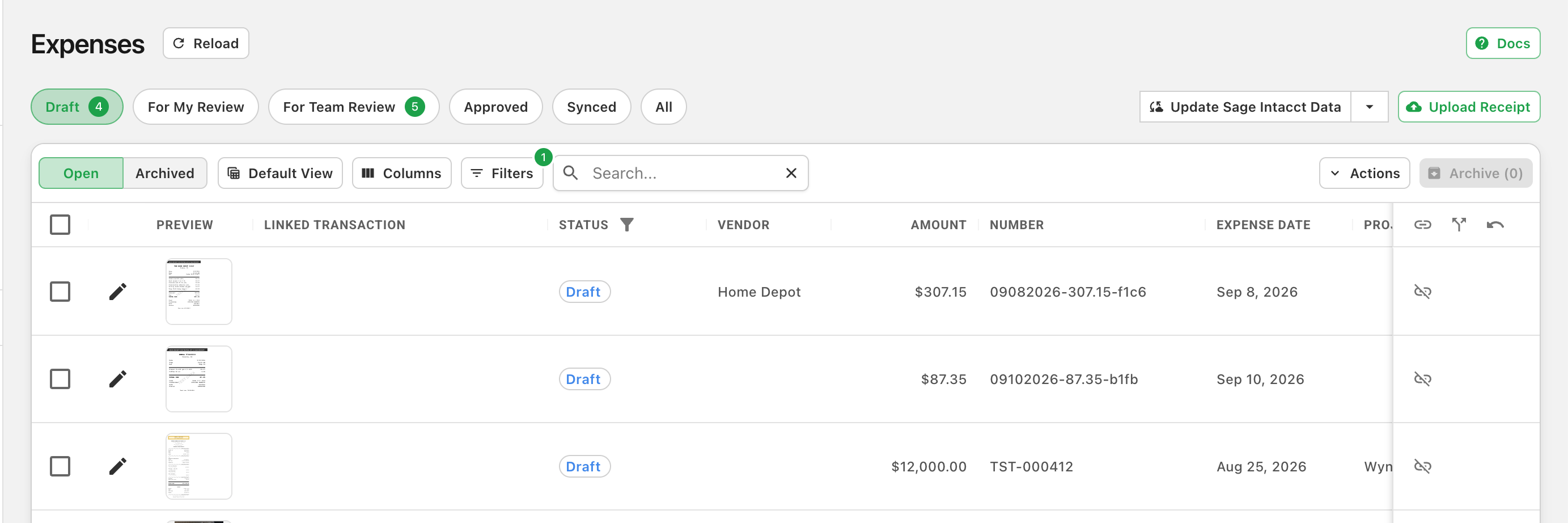The width and height of the screenshot is (1568, 523).
Task: Toggle the select-all checkbox in table header
Action: (60, 225)
